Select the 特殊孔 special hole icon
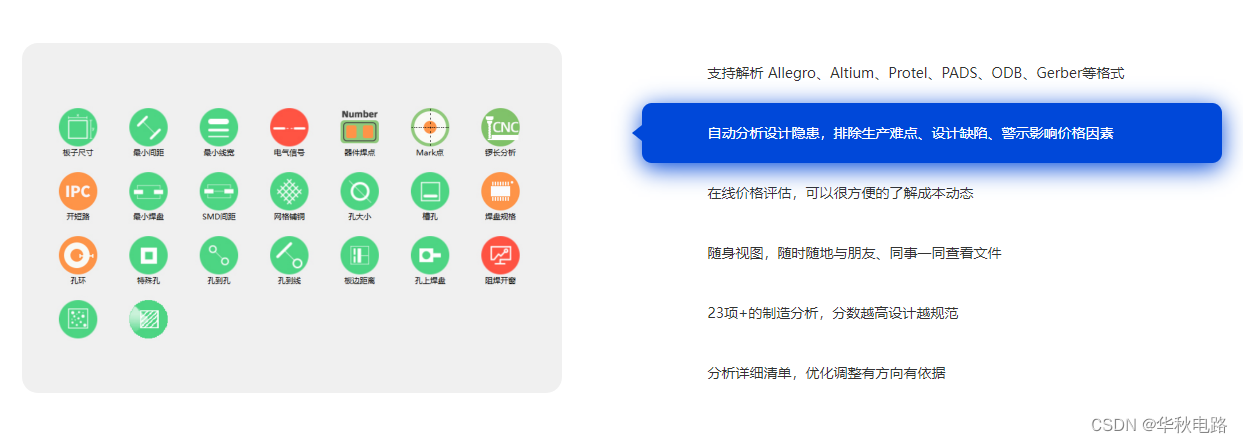Viewport: 1243px width, 443px height. [x=148, y=256]
